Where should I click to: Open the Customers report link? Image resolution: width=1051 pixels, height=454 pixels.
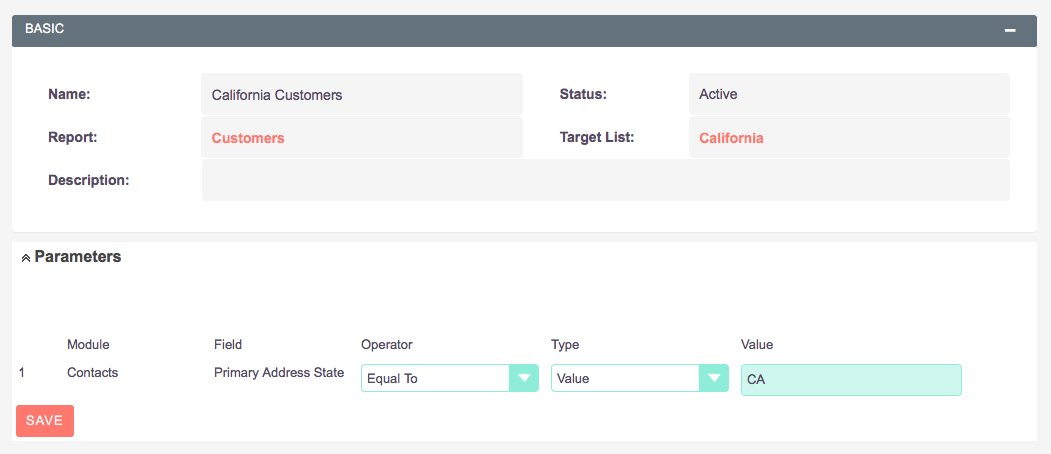coord(248,138)
